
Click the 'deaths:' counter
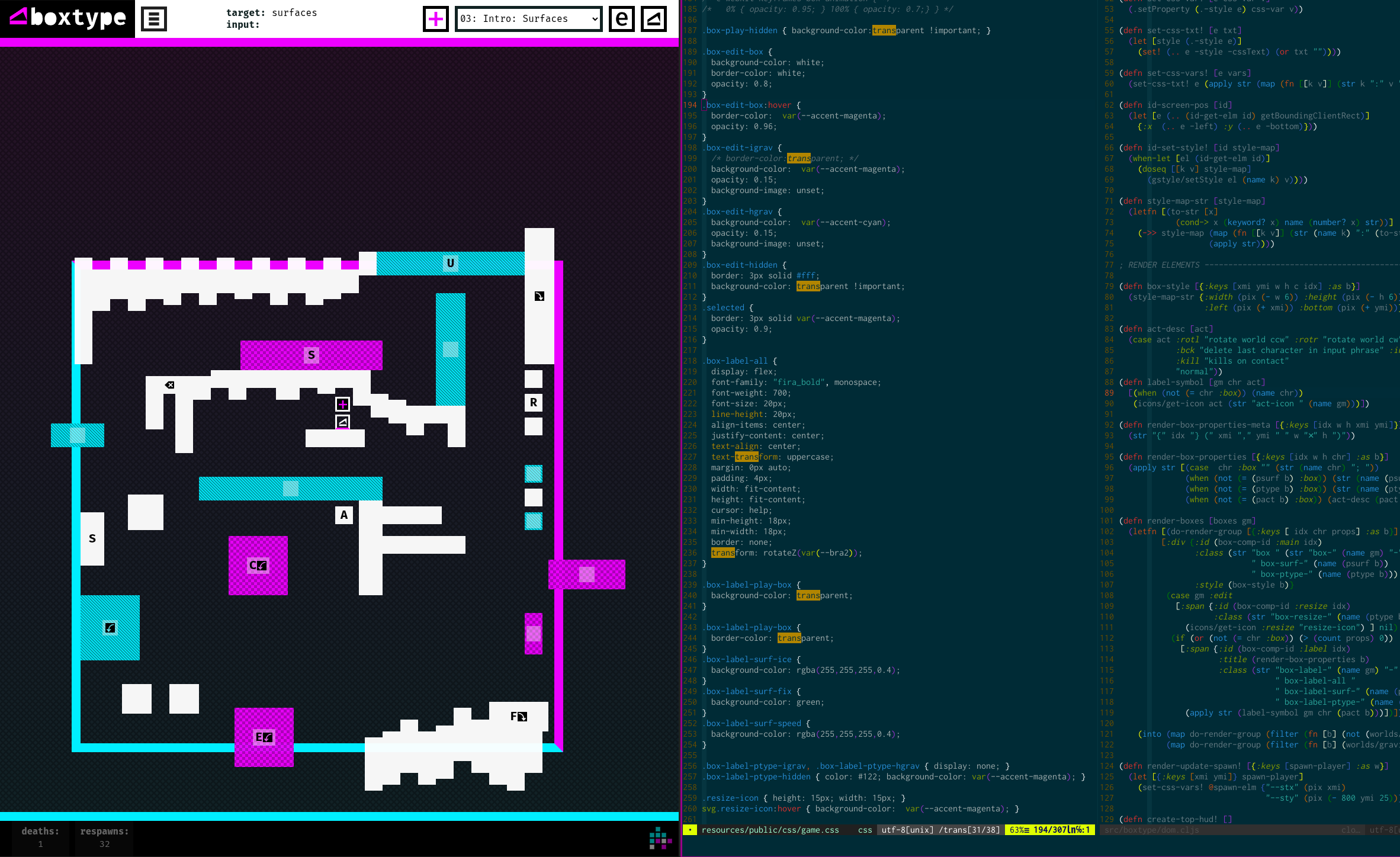click(40, 837)
